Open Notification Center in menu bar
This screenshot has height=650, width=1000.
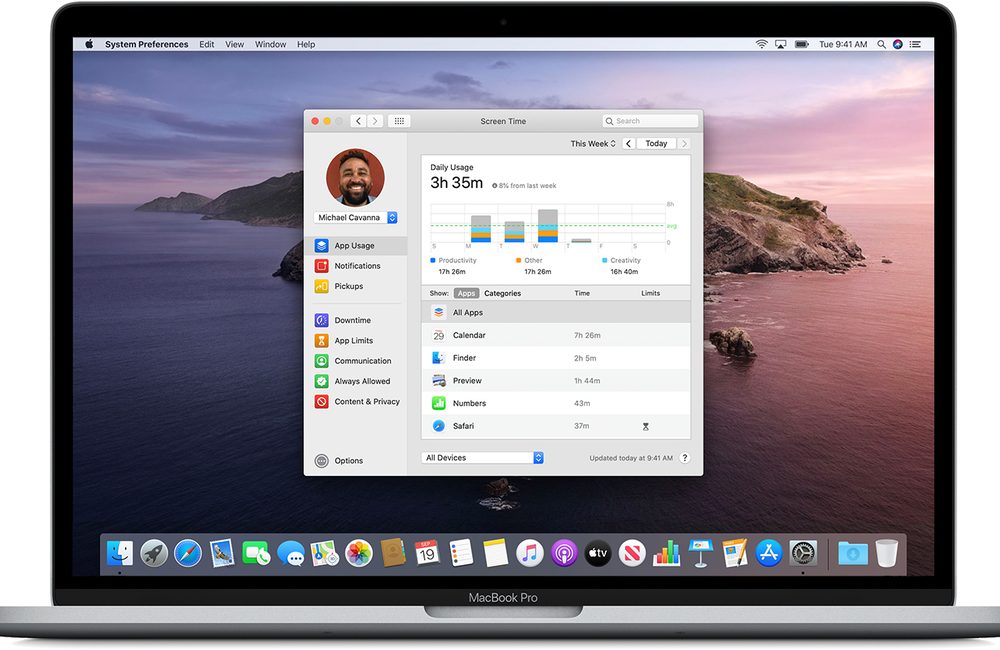pos(915,44)
